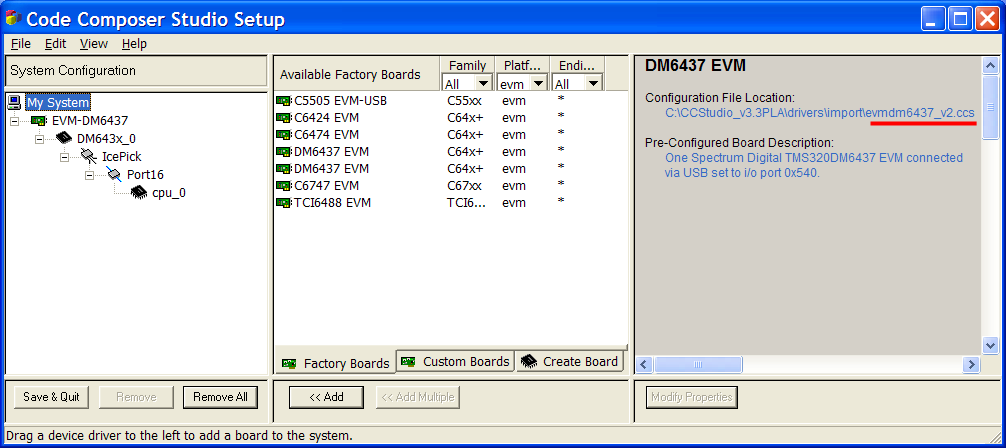This screenshot has height=448, width=1006.
Task: Click the TCI6488 EVM board icon
Action: (283, 202)
